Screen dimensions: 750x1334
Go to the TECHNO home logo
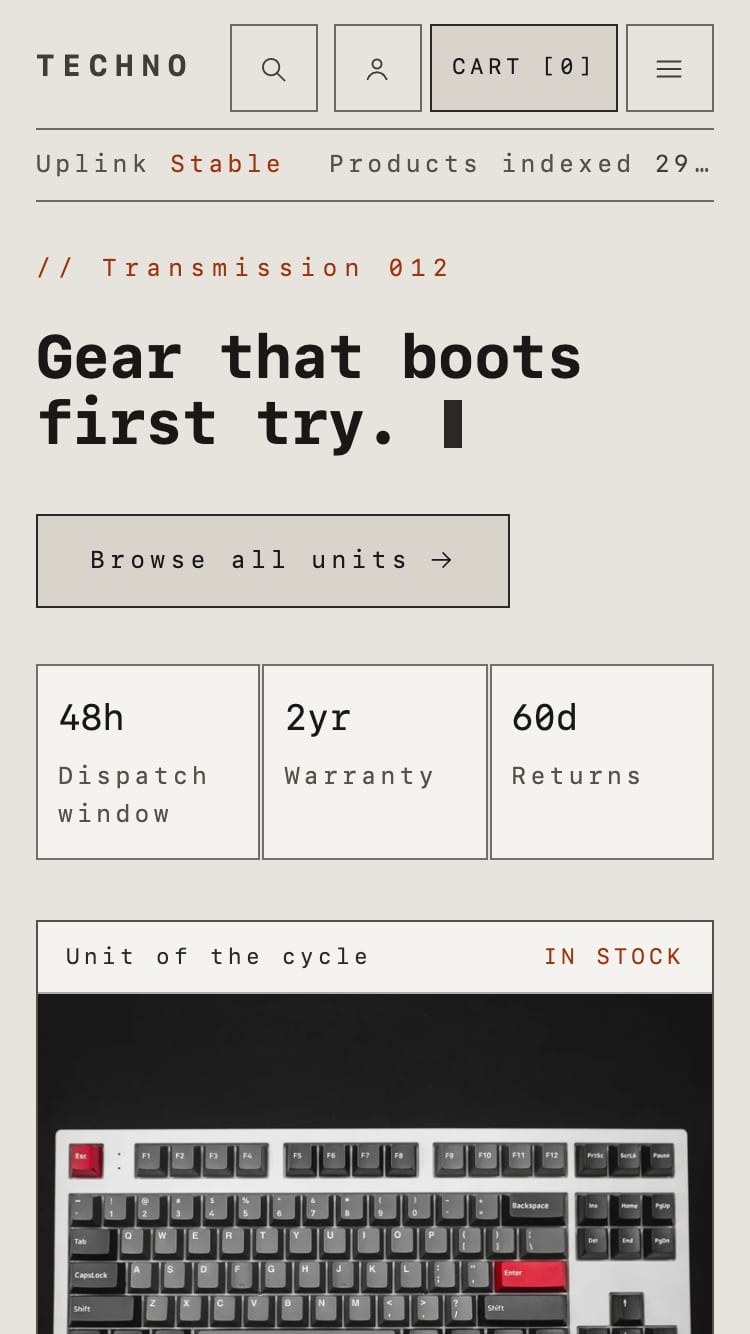(x=112, y=67)
